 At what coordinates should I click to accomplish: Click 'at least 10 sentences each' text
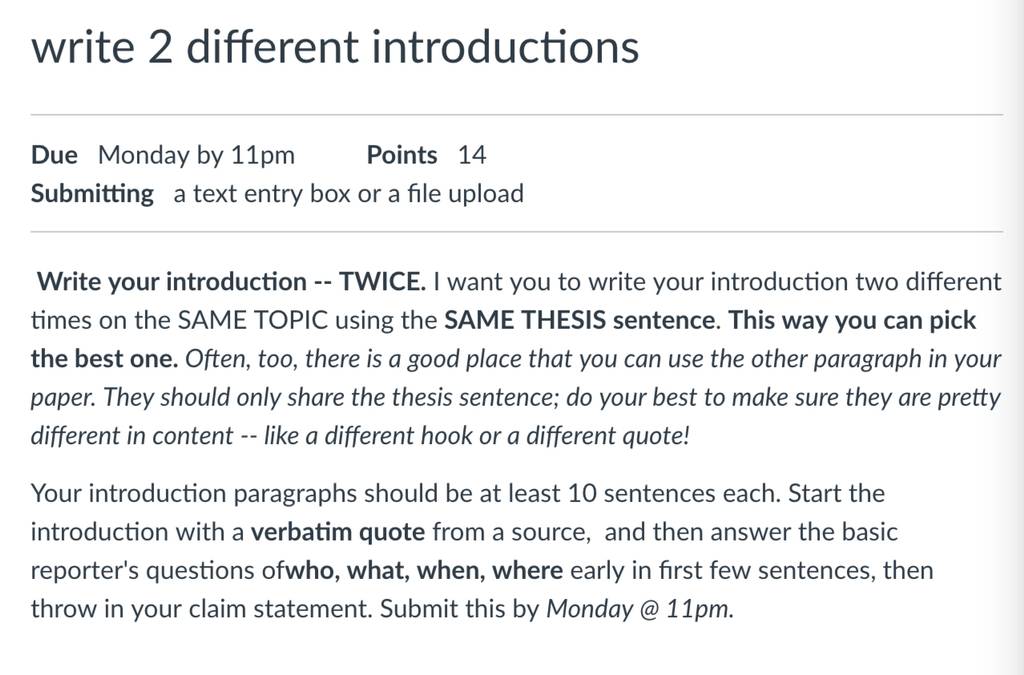click(630, 494)
